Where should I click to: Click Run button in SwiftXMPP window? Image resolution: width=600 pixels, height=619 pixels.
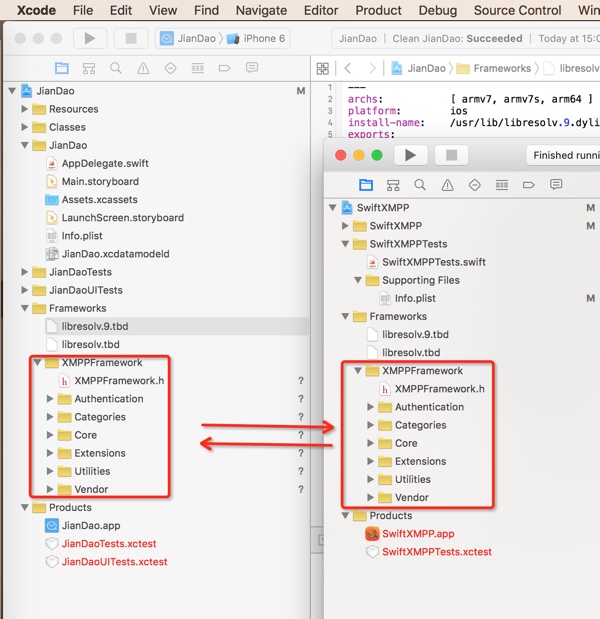(411, 155)
